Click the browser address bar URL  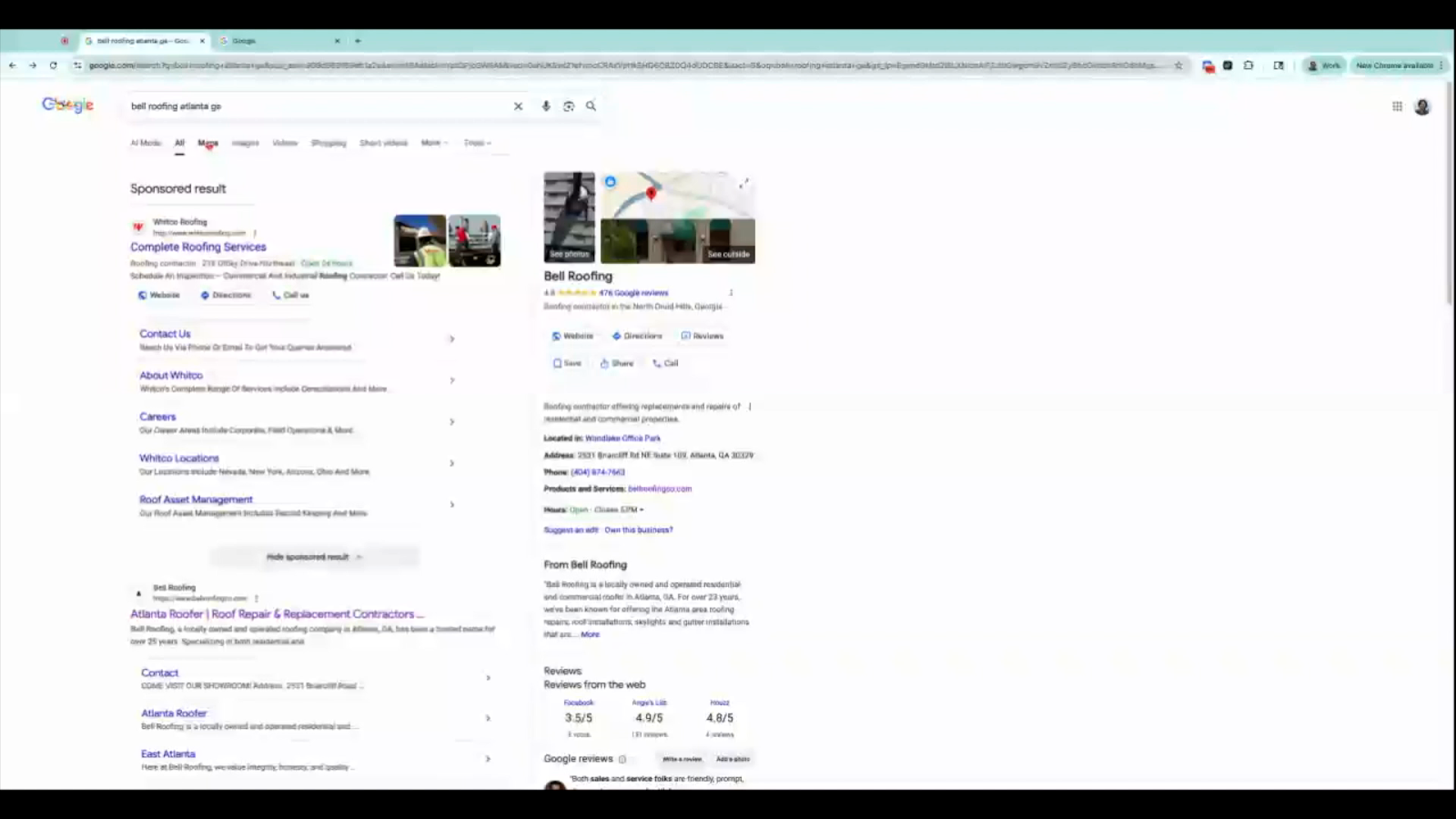point(623,66)
